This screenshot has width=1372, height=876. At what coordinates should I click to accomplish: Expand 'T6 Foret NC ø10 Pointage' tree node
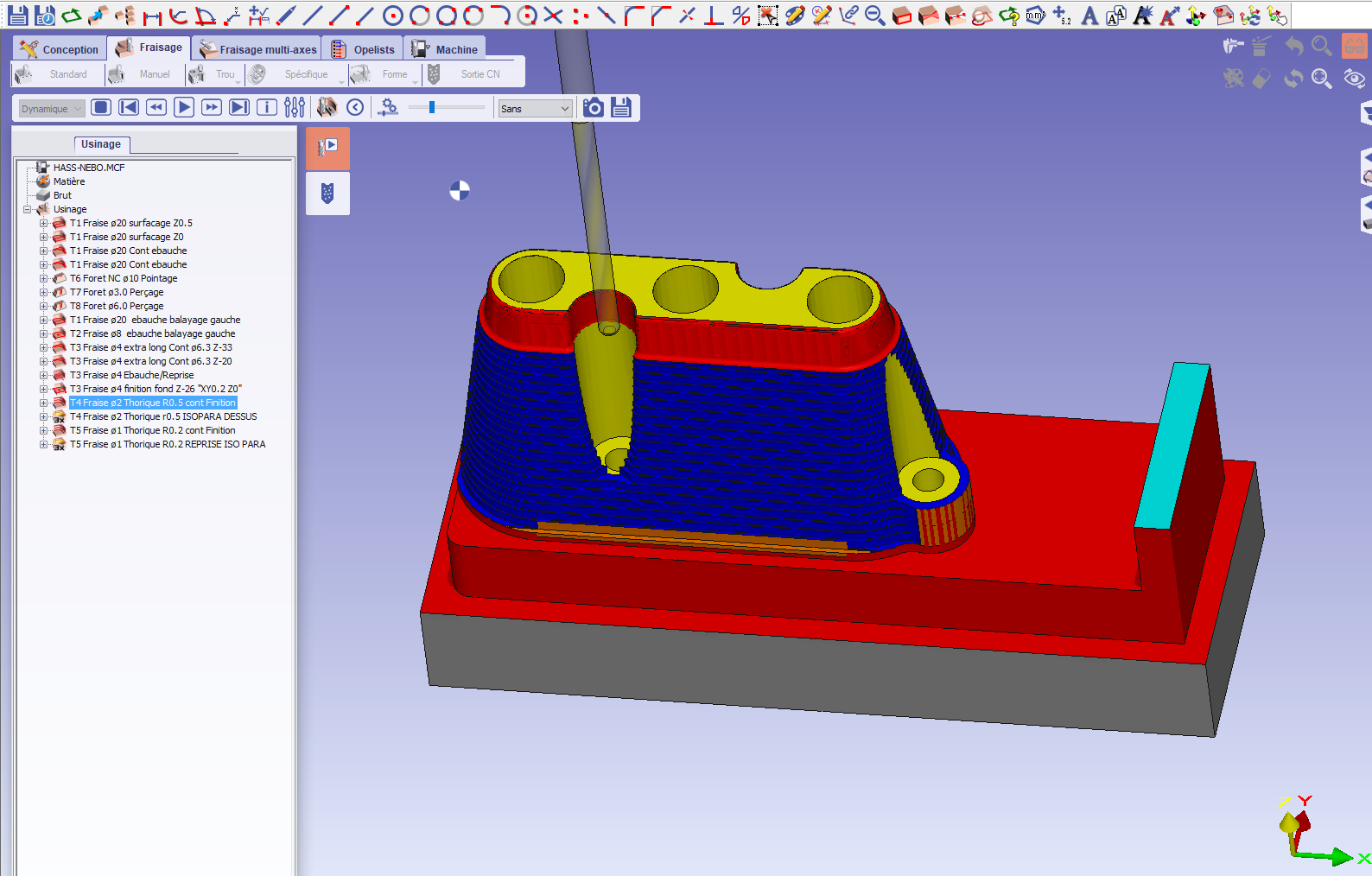[x=43, y=278]
